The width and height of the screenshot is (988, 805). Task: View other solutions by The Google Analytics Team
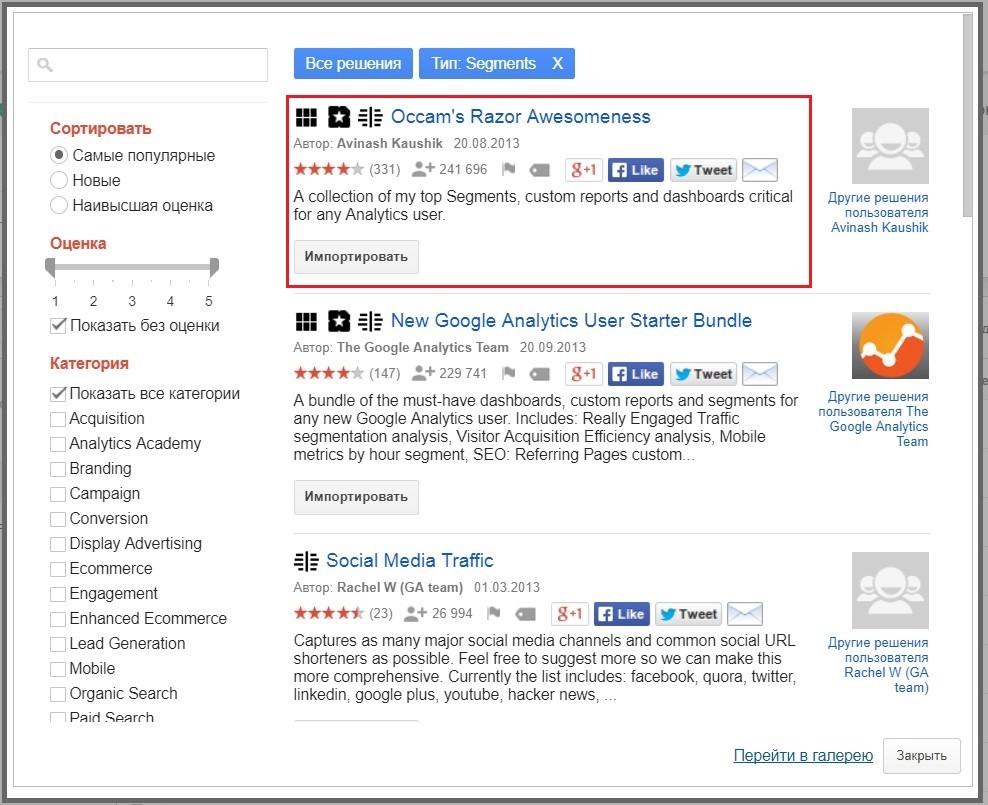(873, 420)
